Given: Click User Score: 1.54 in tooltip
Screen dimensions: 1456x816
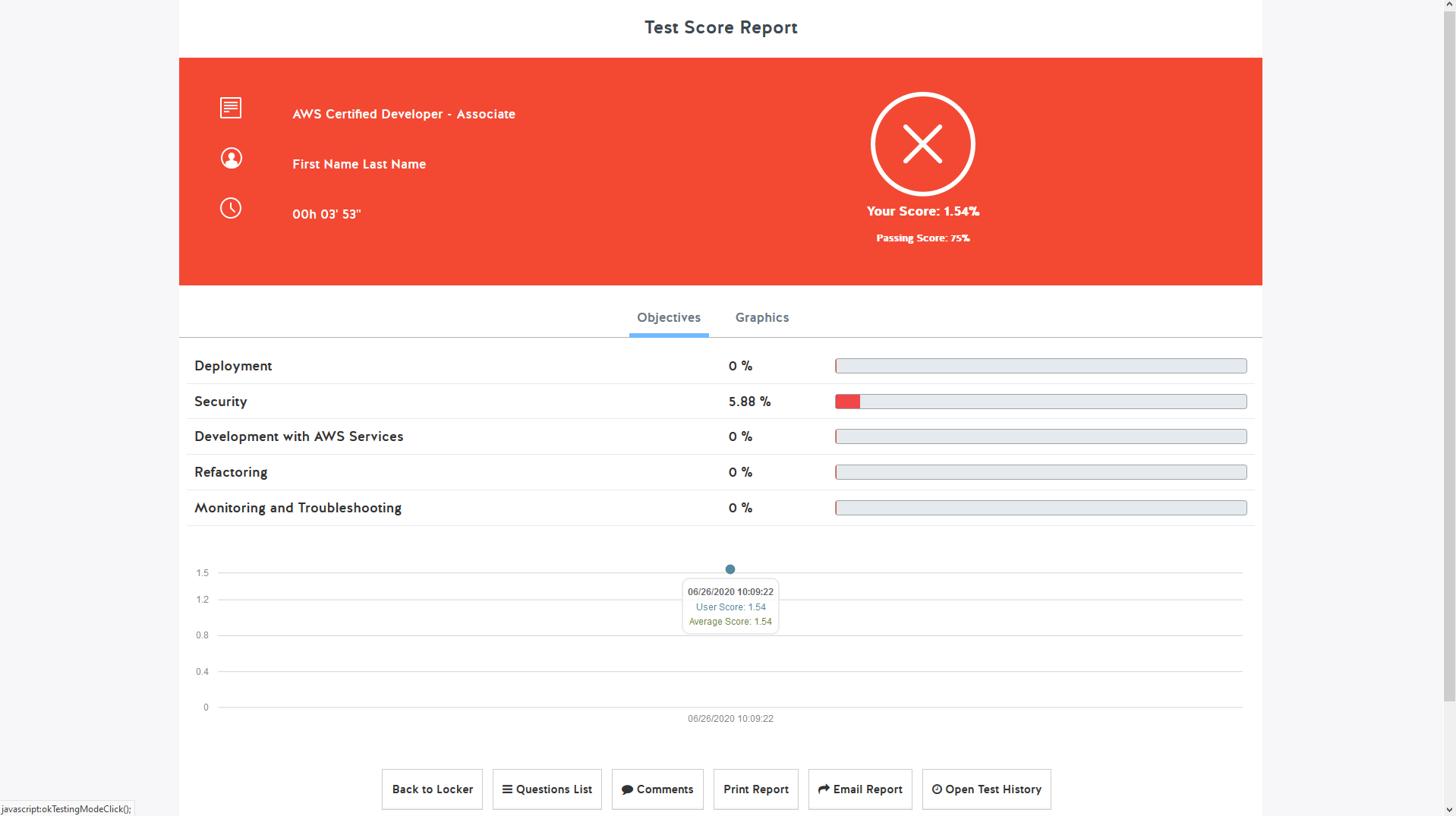Looking at the screenshot, I should (730, 607).
